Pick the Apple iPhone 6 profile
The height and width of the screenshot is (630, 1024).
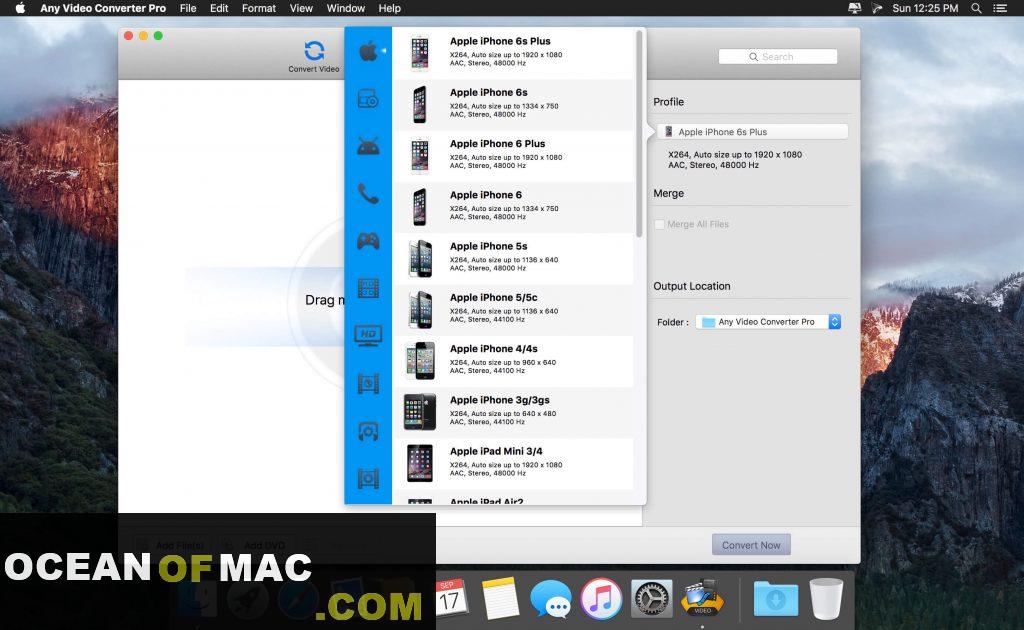click(x=513, y=207)
